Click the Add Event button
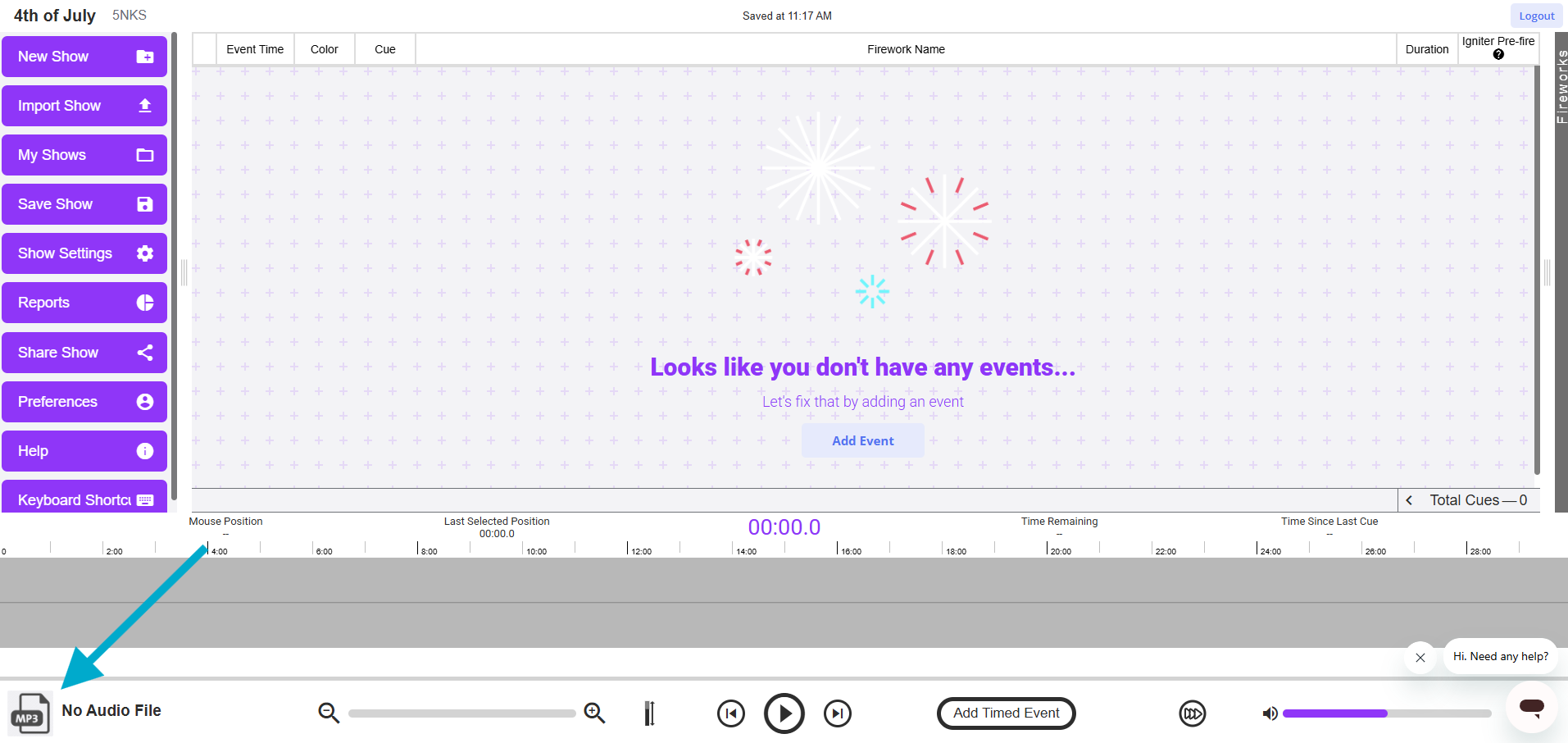Screen dimensions: 1568x743 coord(862,441)
